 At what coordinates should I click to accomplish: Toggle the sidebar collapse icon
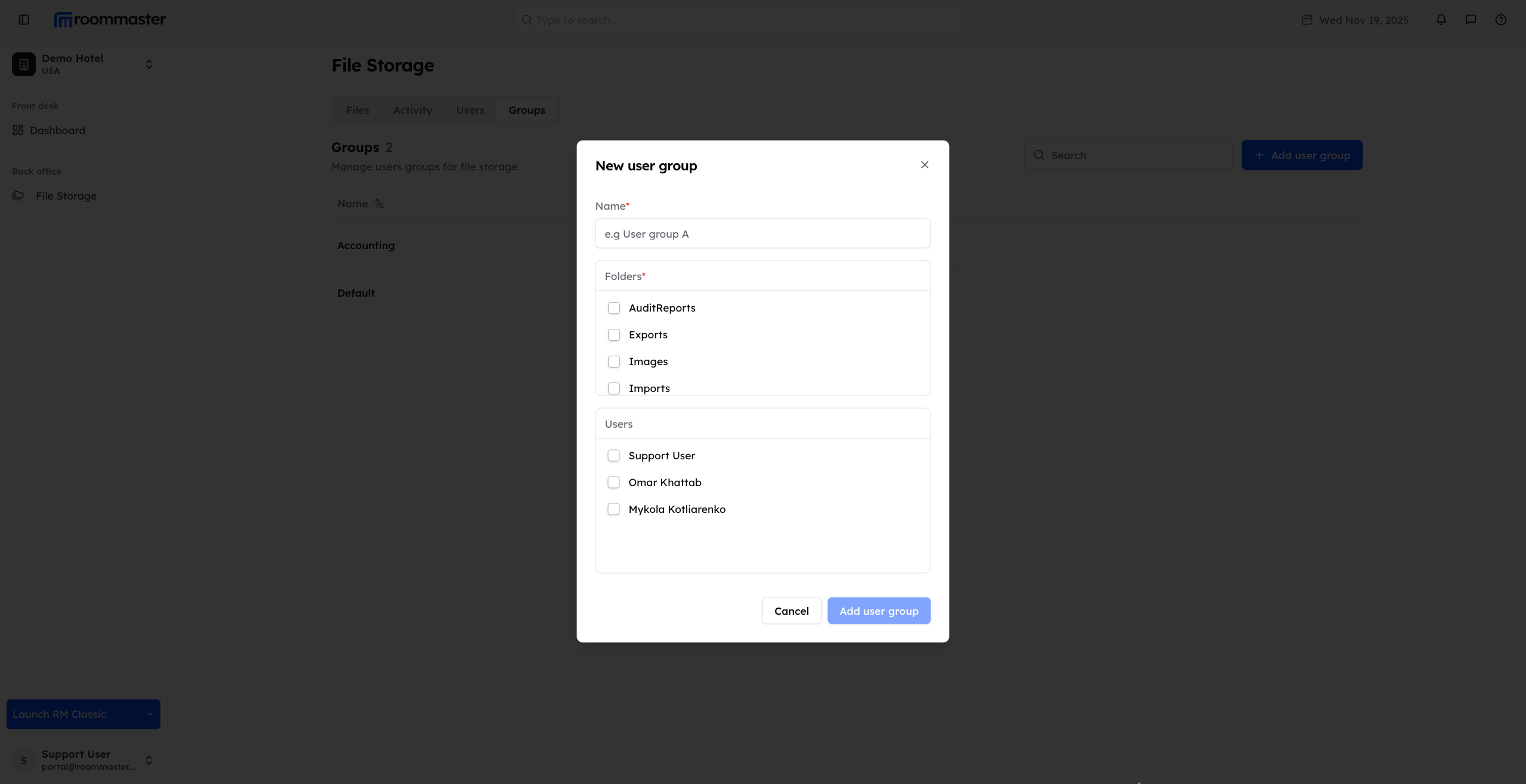coord(23,20)
